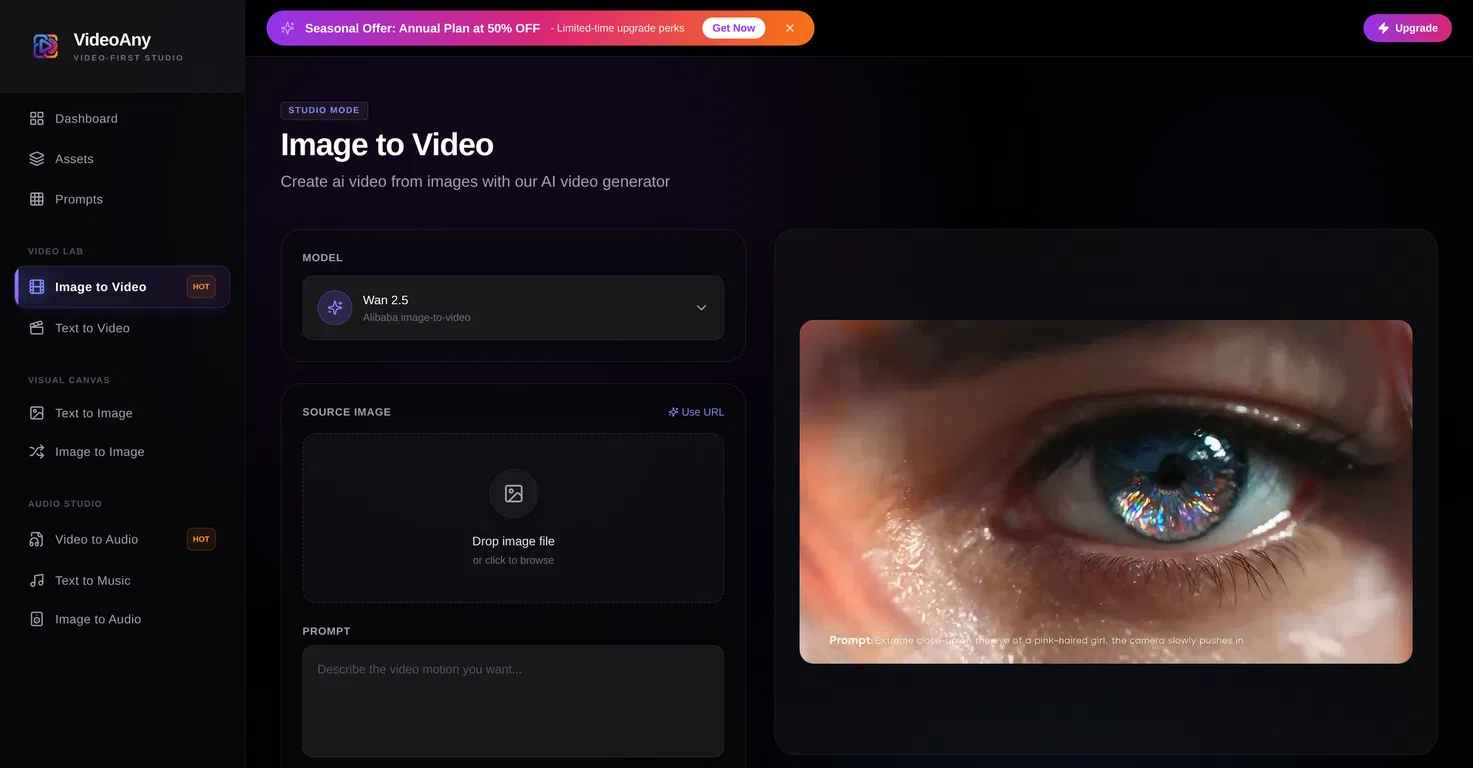Click the image upload icon in drop zone
Screen dimensions: 1473x768
pos(513,494)
